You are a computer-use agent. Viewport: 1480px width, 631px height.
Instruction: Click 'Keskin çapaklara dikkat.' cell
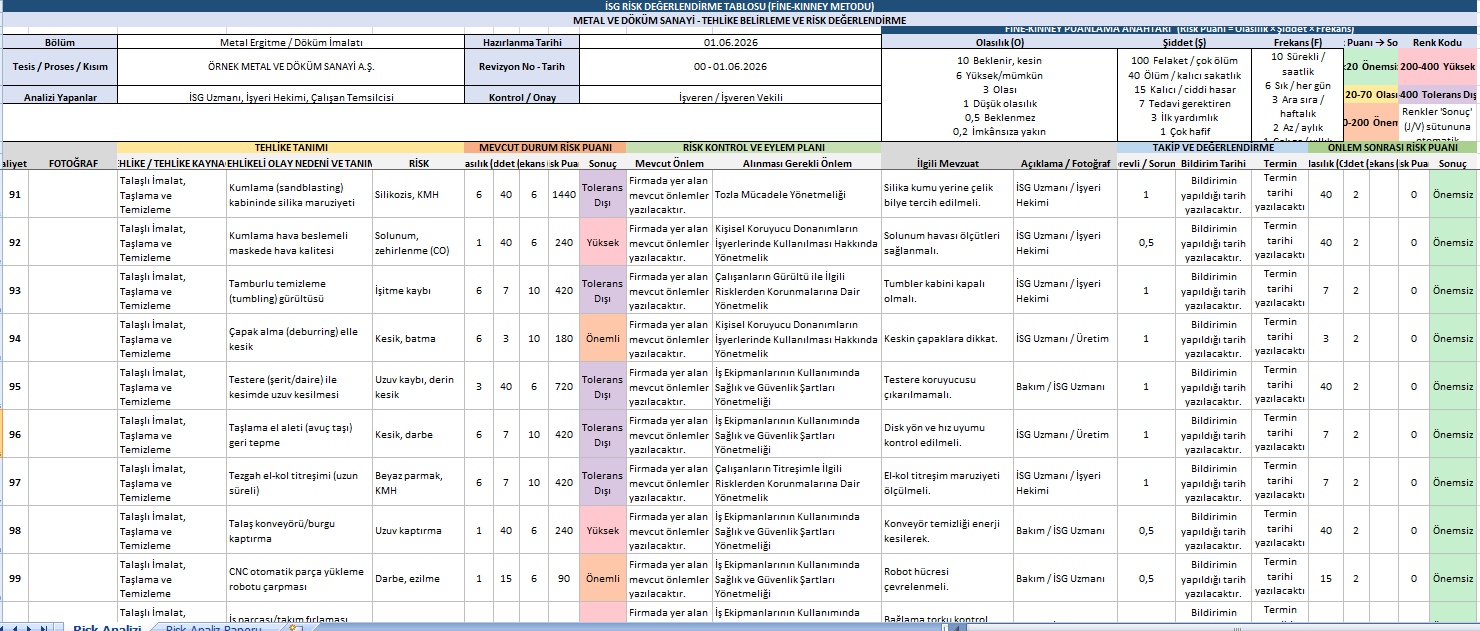click(947, 338)
